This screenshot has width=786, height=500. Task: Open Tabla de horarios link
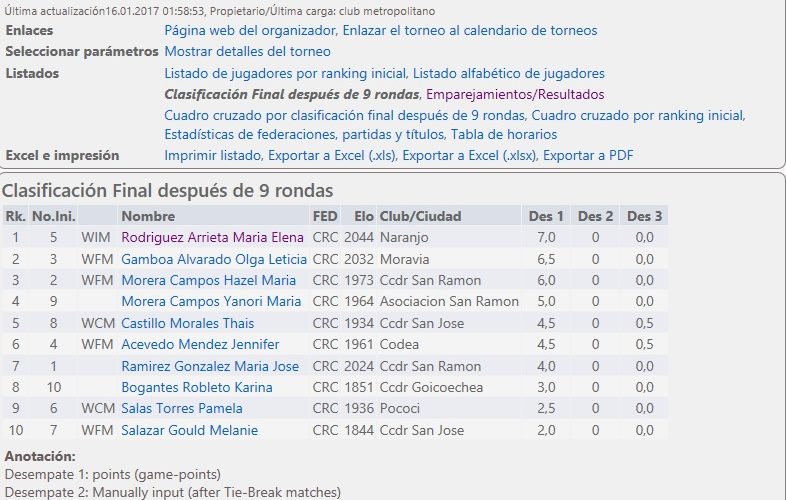click(504, 135)
